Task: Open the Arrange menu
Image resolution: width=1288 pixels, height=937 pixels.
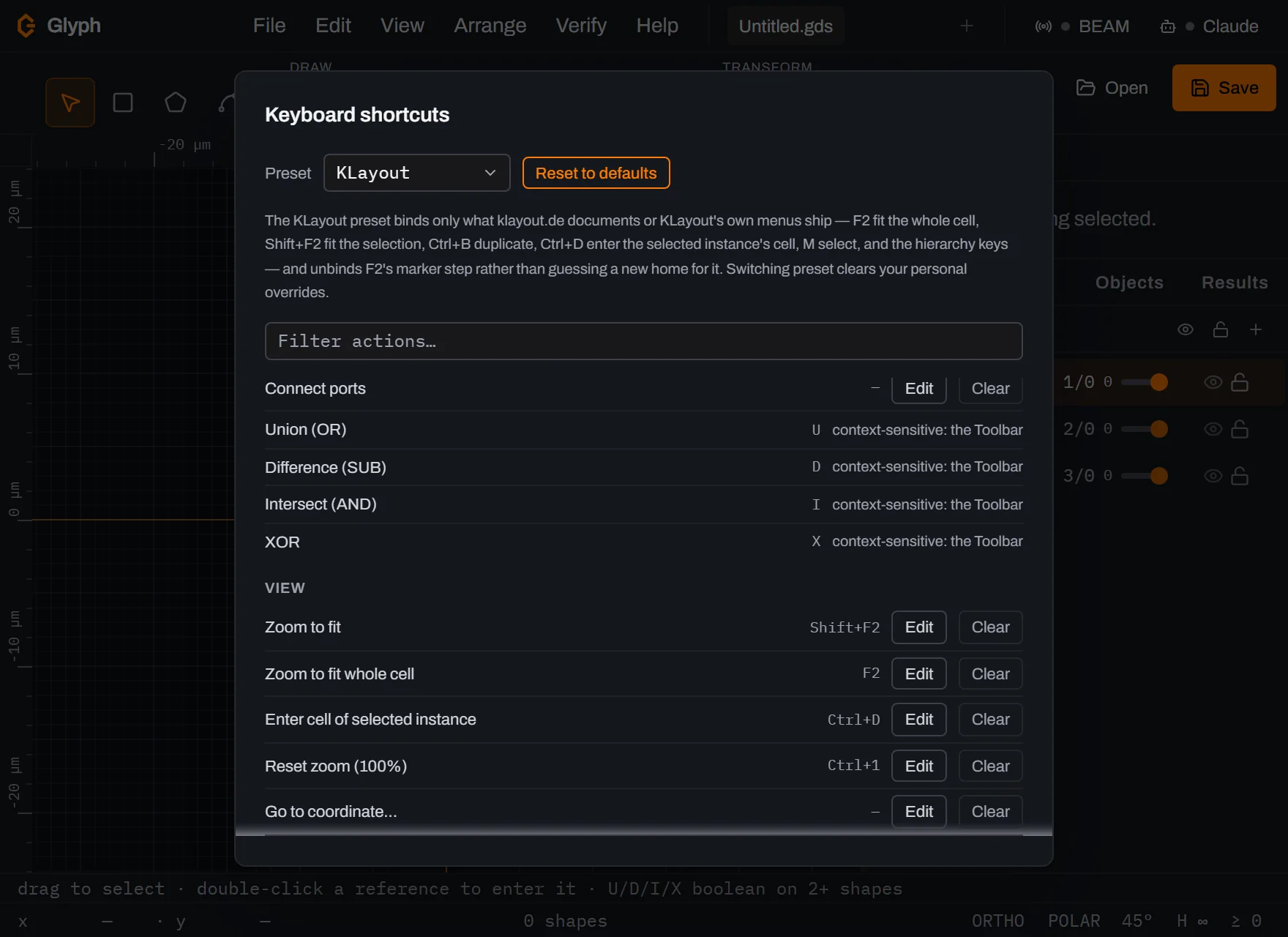Action: 490,26
